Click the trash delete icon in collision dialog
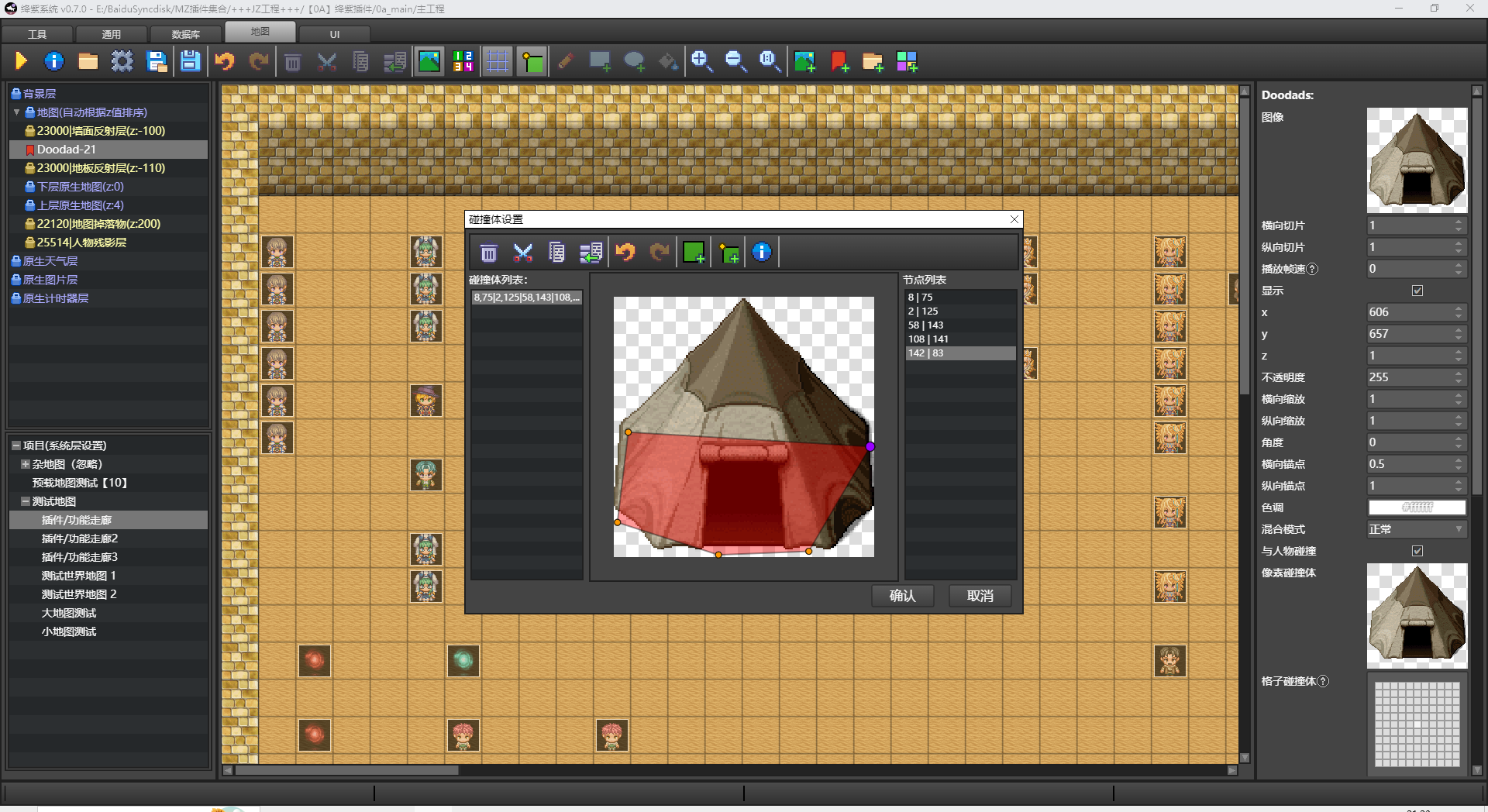This screenshot has height=812, width=1488. tap(488, 253)
